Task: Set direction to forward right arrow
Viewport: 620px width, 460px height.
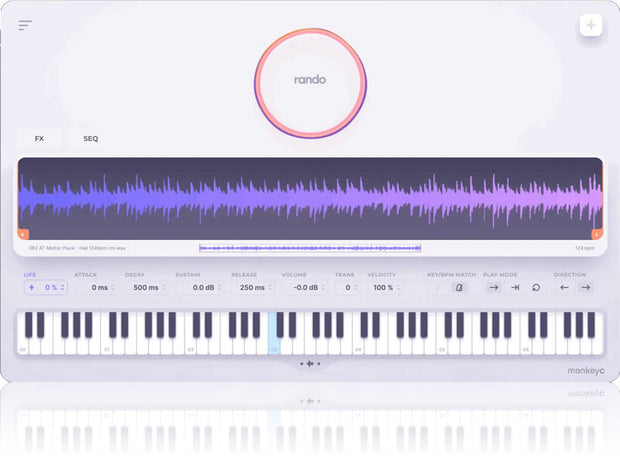Action: click(x=586, y=288)
